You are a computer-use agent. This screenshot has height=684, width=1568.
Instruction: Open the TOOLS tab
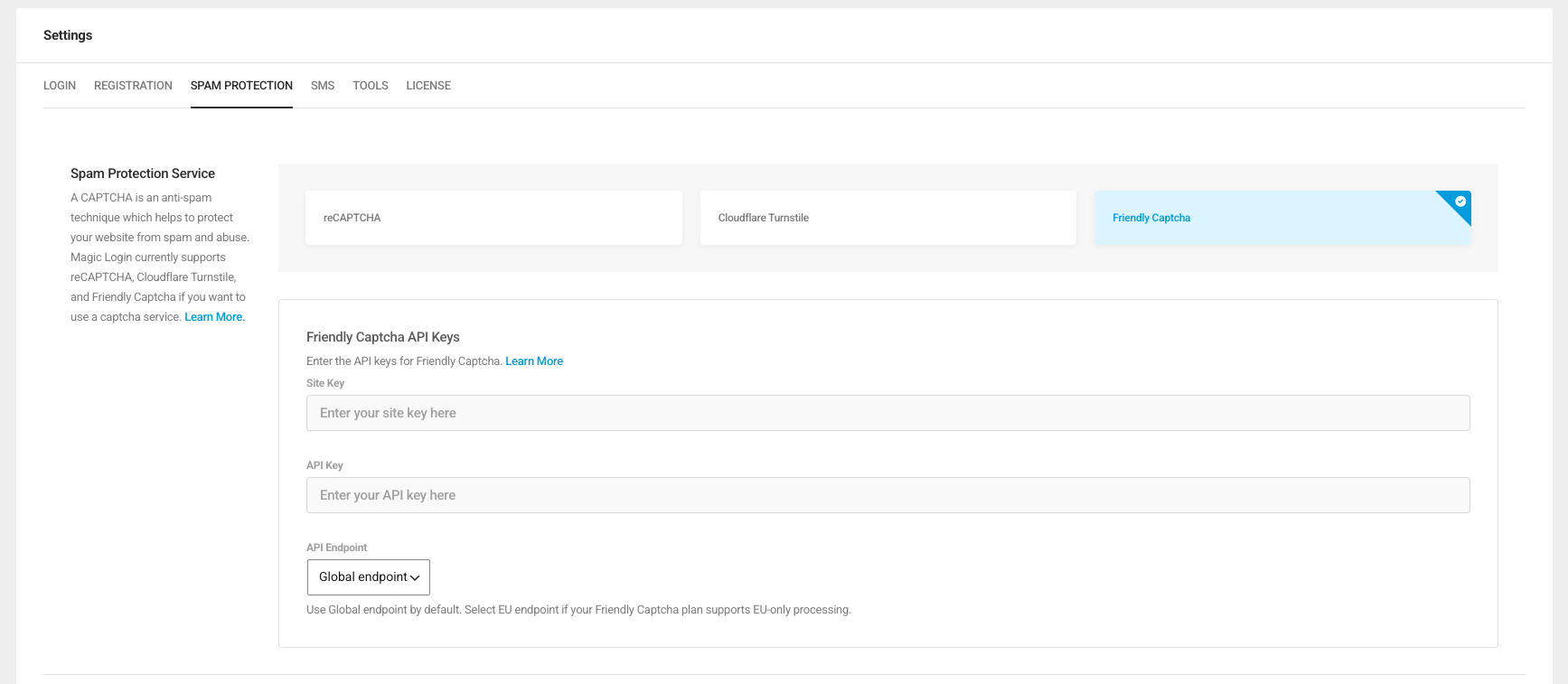click(x=371, y=86)
